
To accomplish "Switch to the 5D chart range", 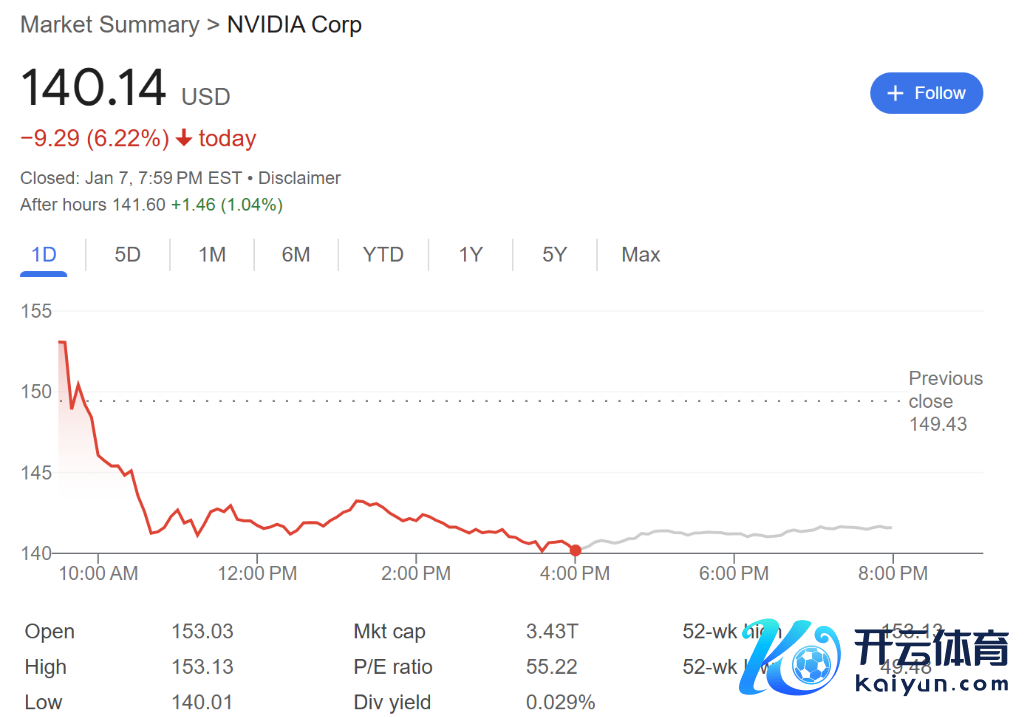I will [127, 255].
